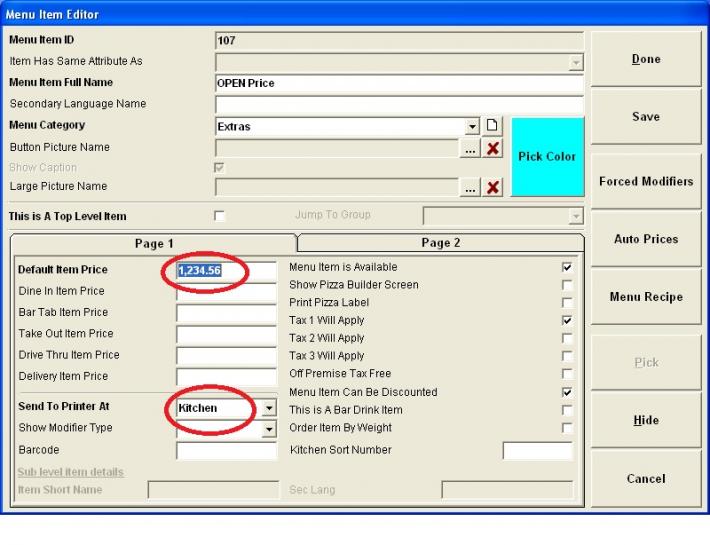Viewport: 710px width, 545px height.
Task: Clear the Large Picture Name with red X
Action: (492, 187)
